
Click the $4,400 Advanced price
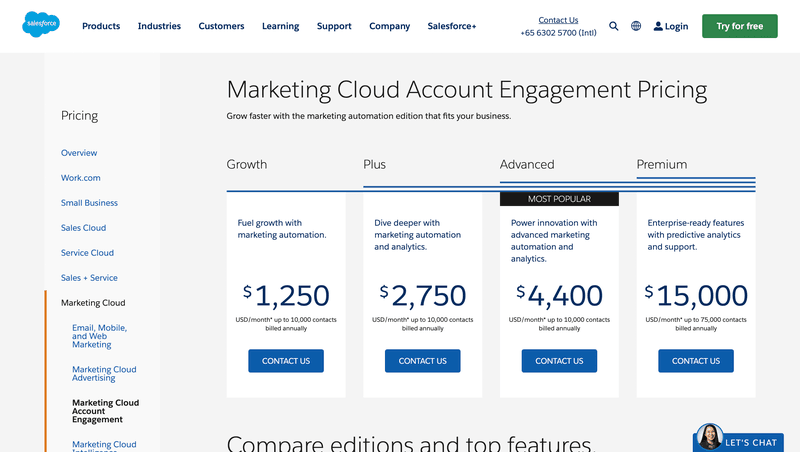pyautogui.click(x=559, y=295)
